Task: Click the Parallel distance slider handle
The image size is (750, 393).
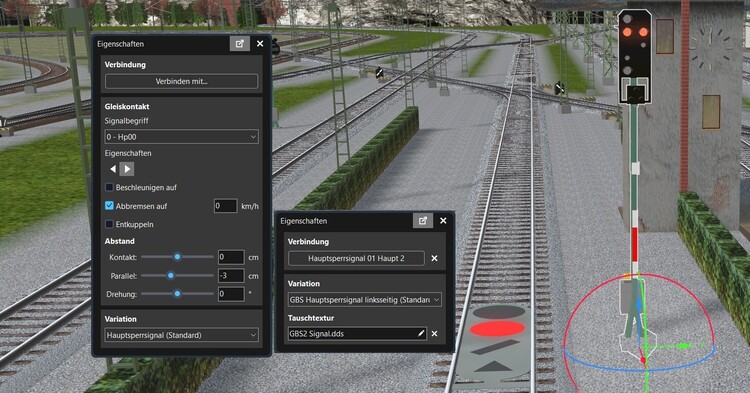Action: pos(170,275)
